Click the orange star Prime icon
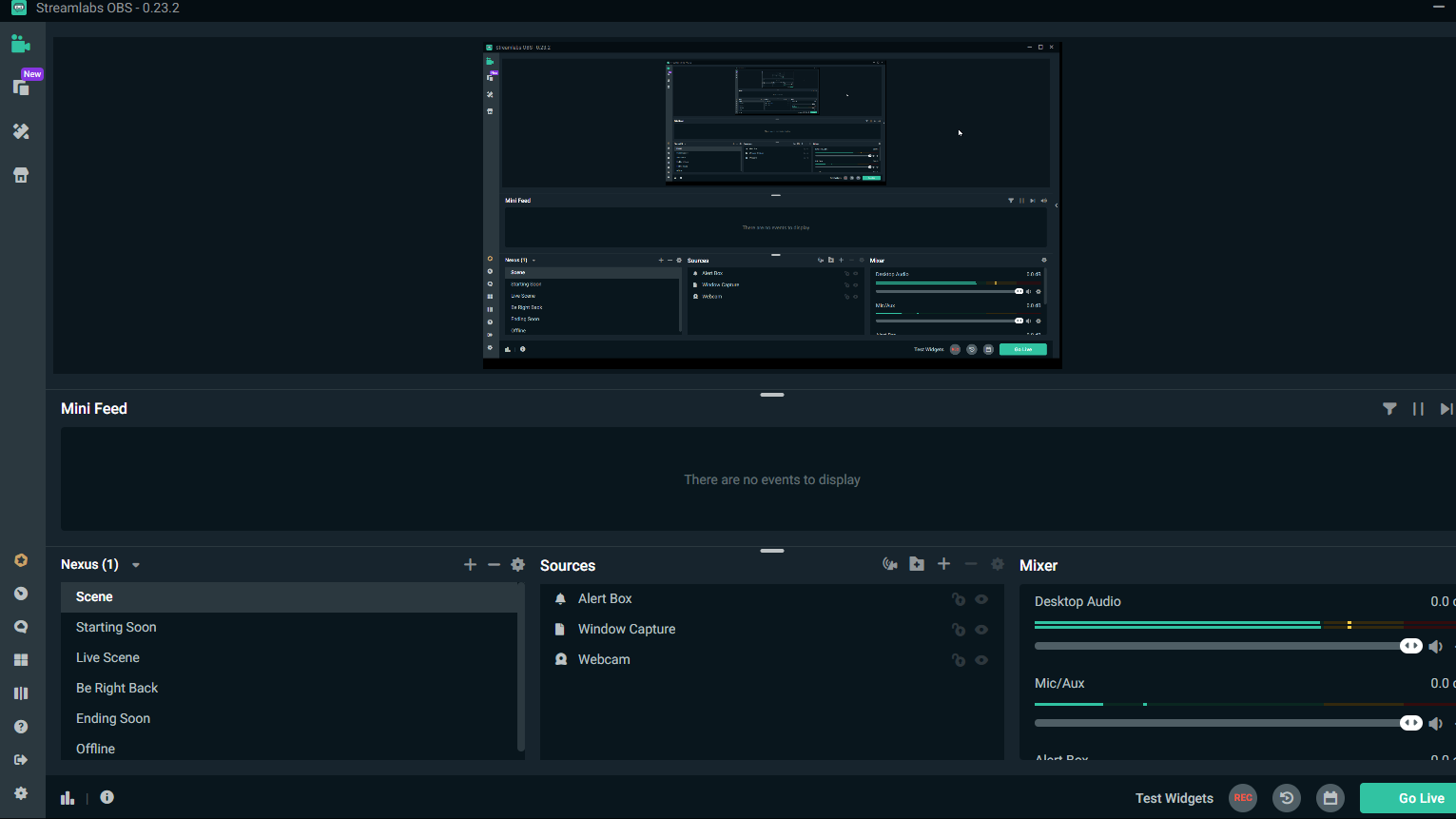Viewport: 1456px width, 819px height. [21, 560]
